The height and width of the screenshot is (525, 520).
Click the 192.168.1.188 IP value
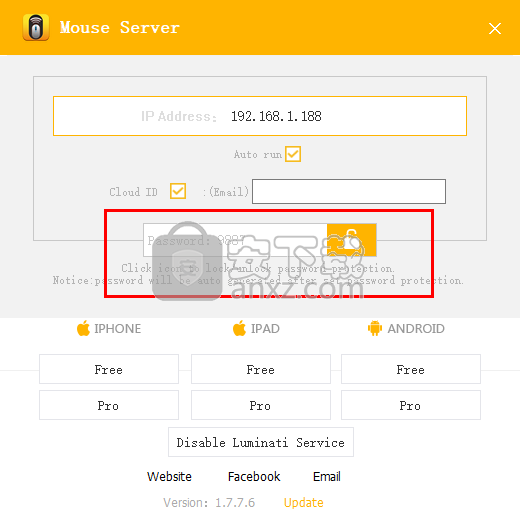276,116
